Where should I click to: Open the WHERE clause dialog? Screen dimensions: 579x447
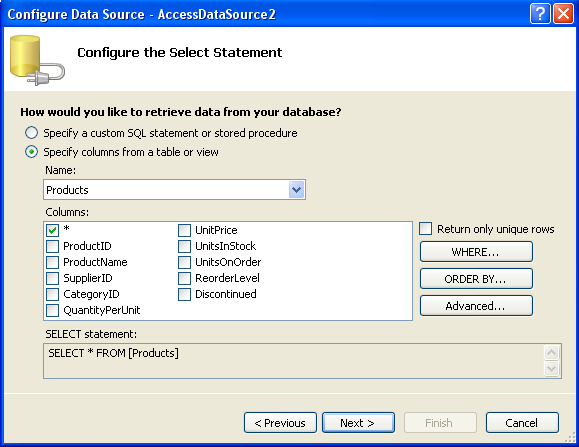476,252
